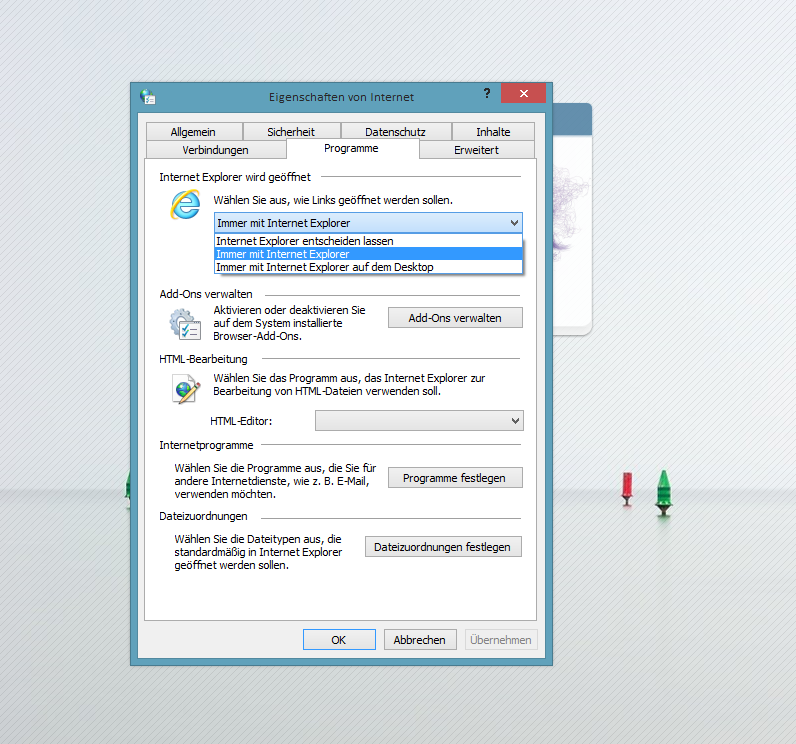The image size is (796, 744).
Task: Click the question mark help button
Action: [487, 93]
